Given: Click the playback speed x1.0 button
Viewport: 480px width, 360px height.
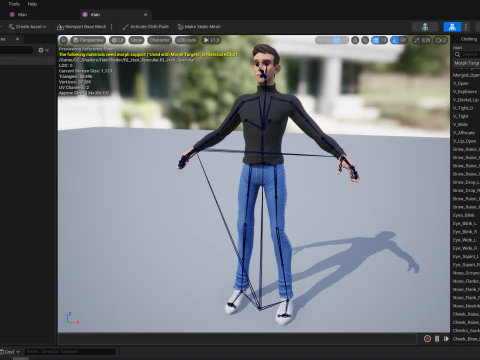Looking at the screenshot, I should pyautogui.click(x=211, y=40).
